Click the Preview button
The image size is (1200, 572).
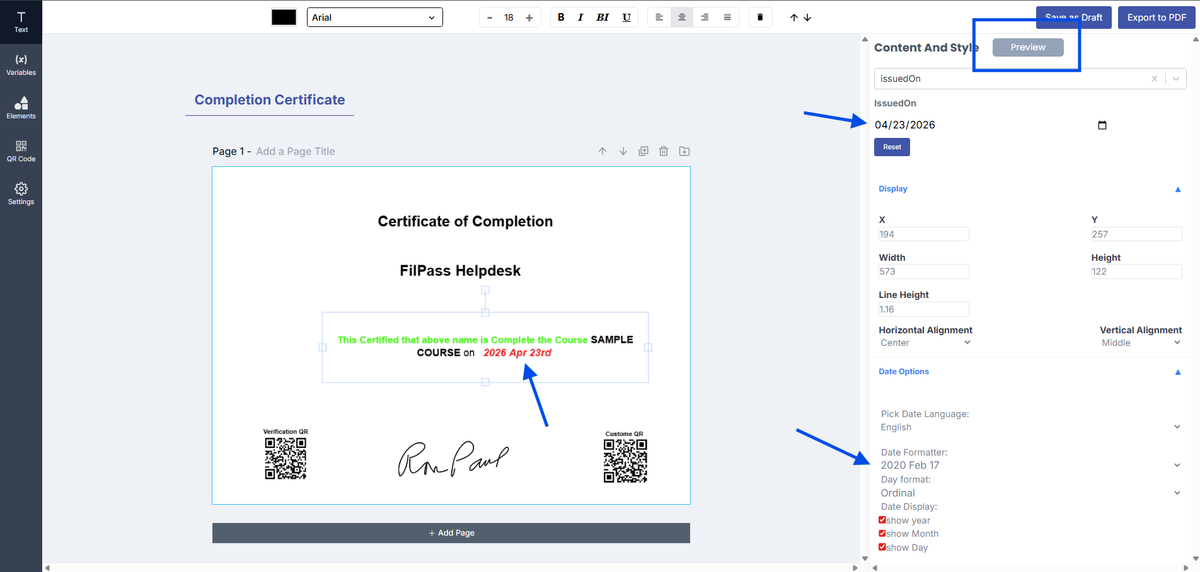1028,47
